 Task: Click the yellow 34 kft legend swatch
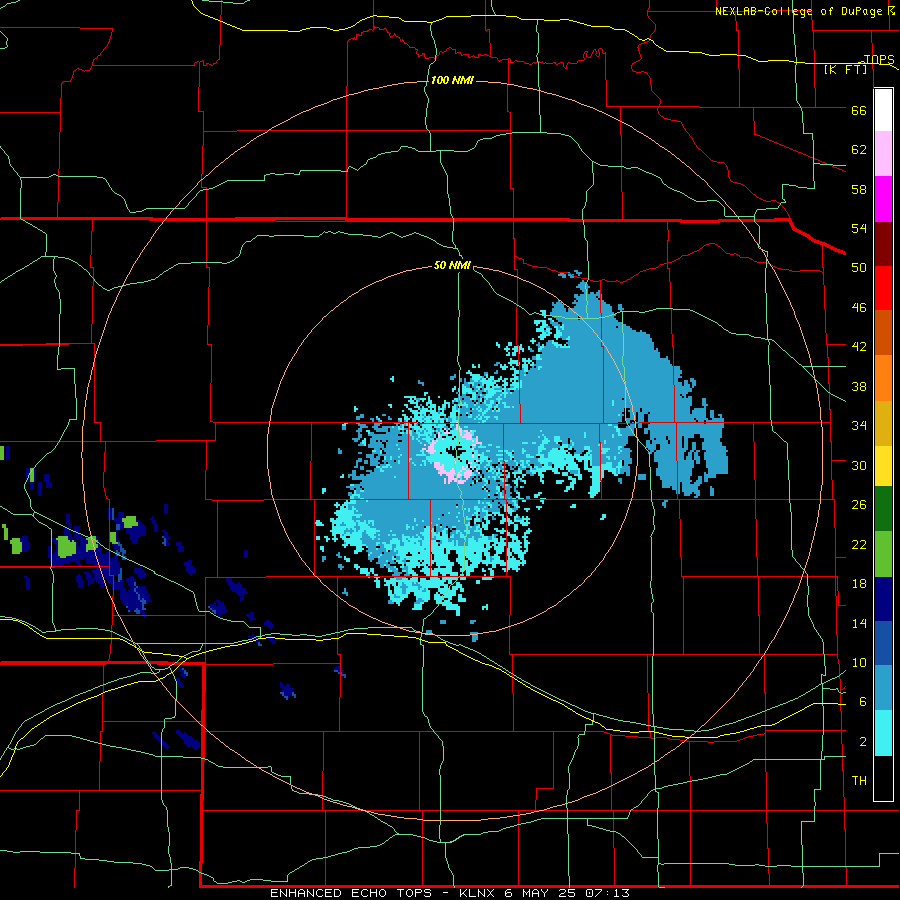pyautogui.click(x=883, y=465)
